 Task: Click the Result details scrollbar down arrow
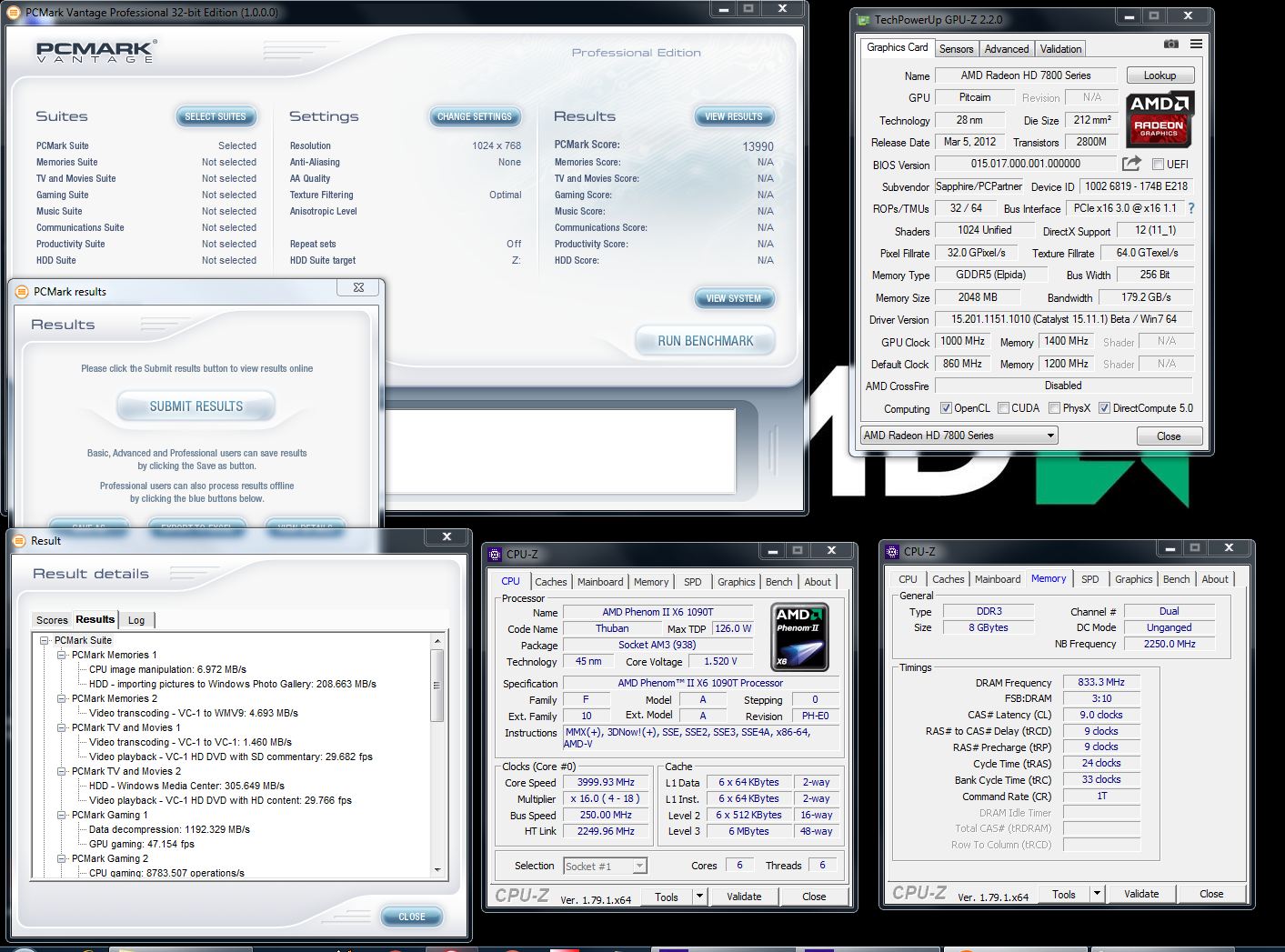tap(437, 870)
